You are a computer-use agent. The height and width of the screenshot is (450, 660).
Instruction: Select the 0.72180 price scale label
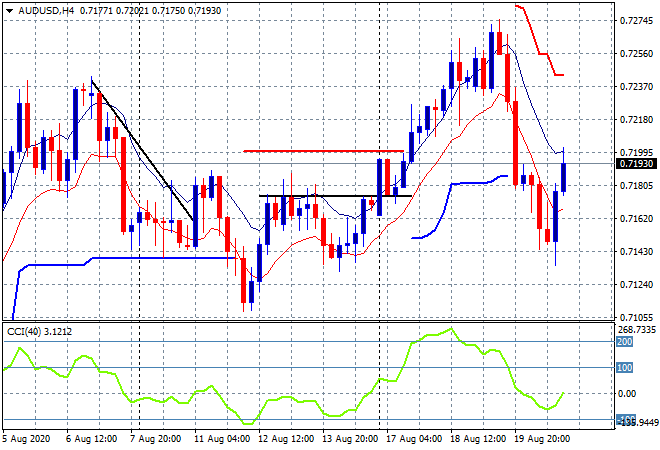(x=636, y=120)
